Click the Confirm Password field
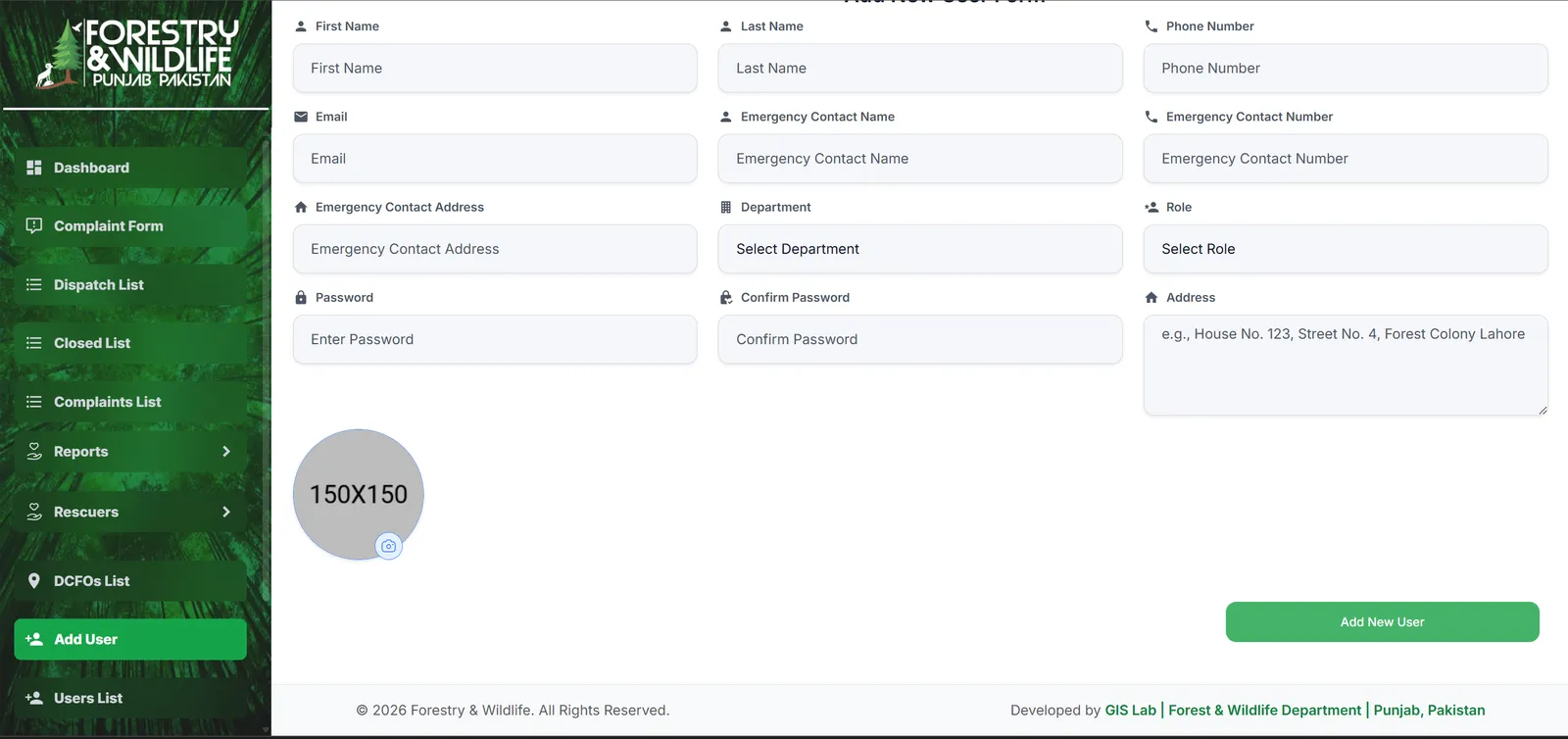The height and width of the screenshot is (739, 1568). point(920,339)
